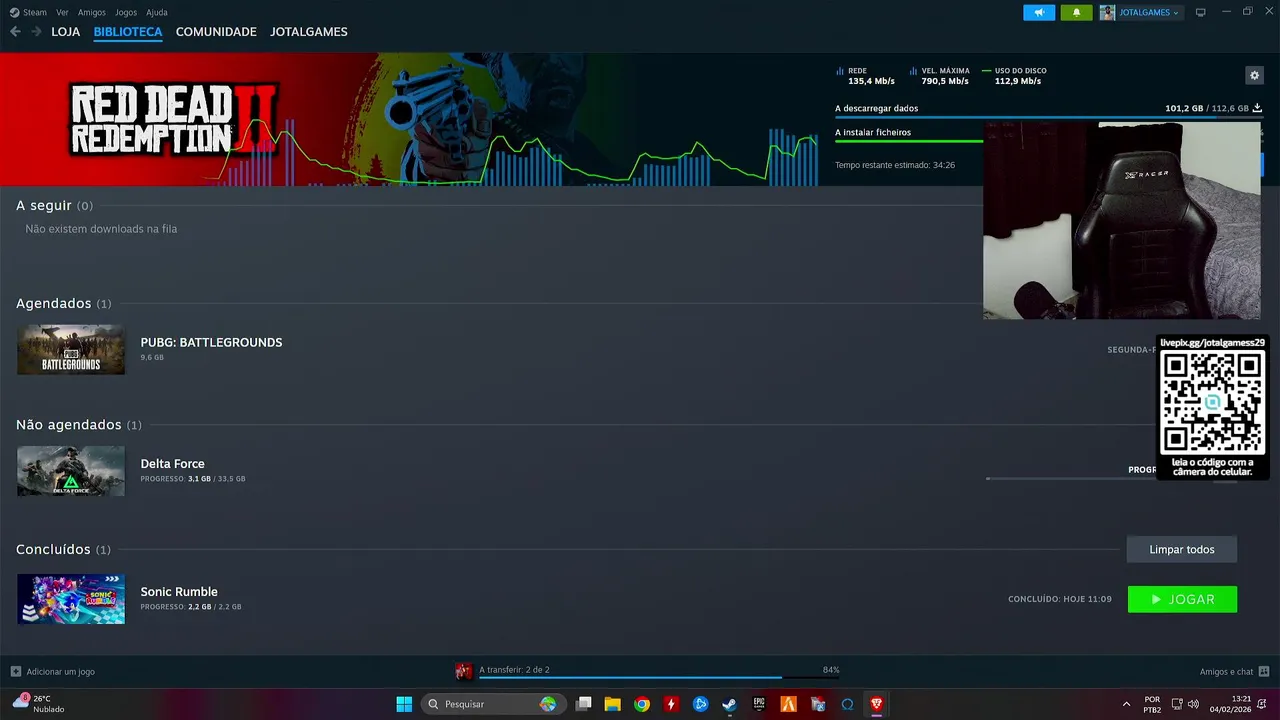This screenshot has width=1280, height=720.
Task: Click the A descarregar dados progress bar
Action: click(x=1048, y=117)
